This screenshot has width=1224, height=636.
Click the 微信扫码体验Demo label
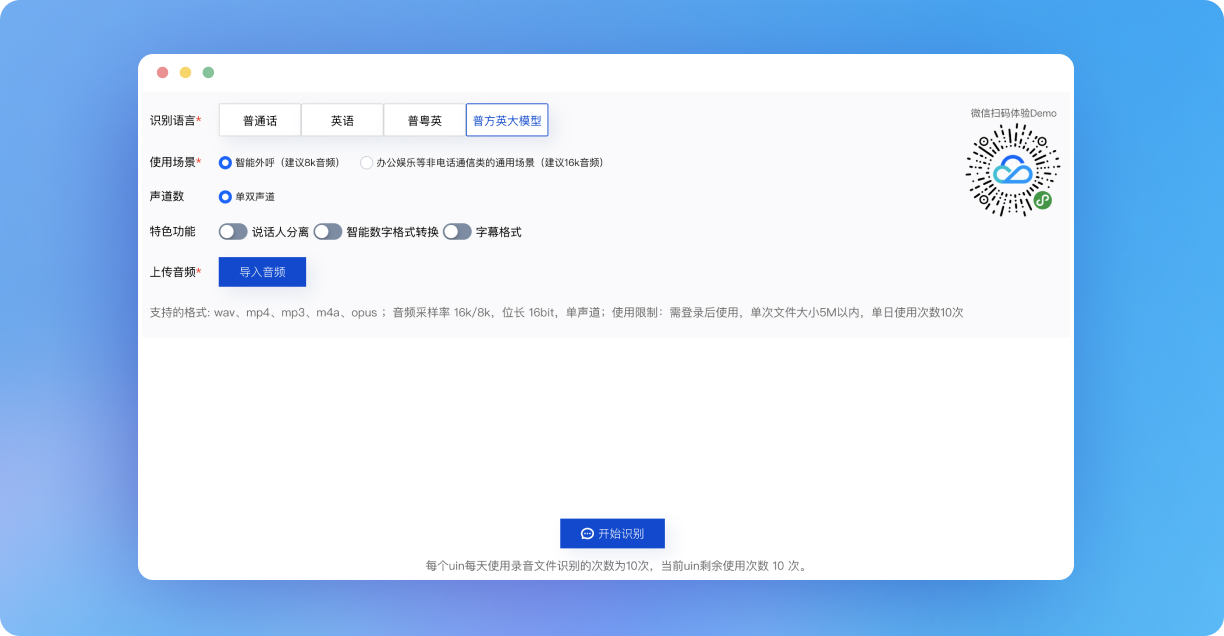pyautogui.click(x=1013, y=113)
